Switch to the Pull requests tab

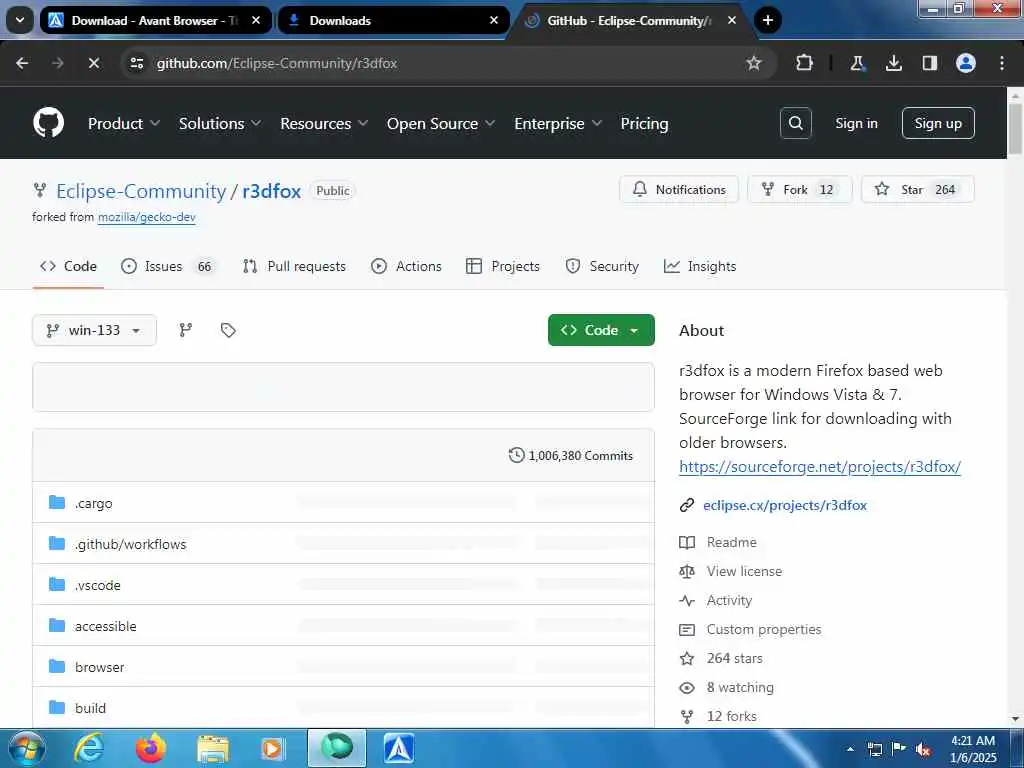(294, 266)
